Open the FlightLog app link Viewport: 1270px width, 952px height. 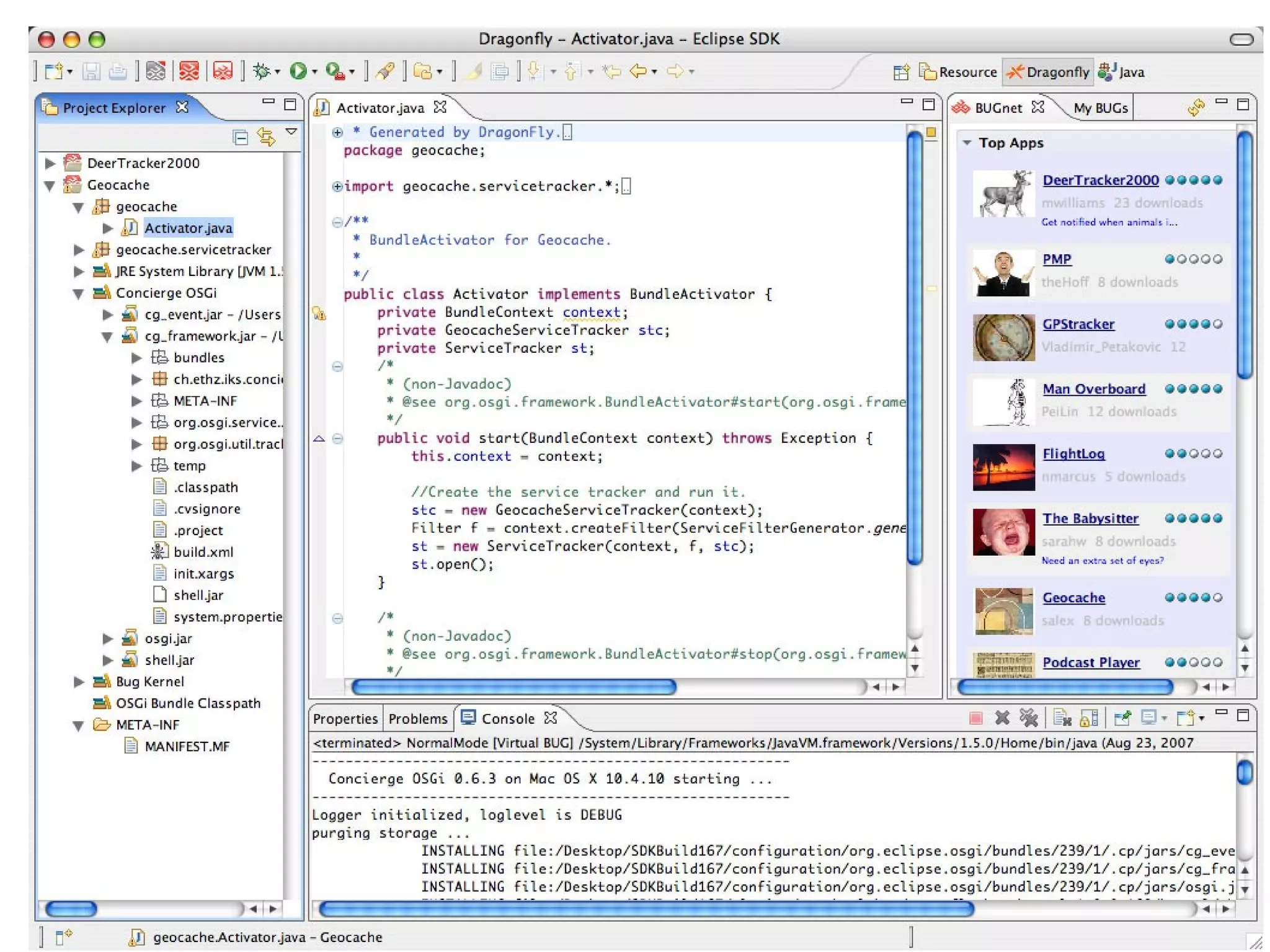pyautogui.click(x=1073, y=453)
